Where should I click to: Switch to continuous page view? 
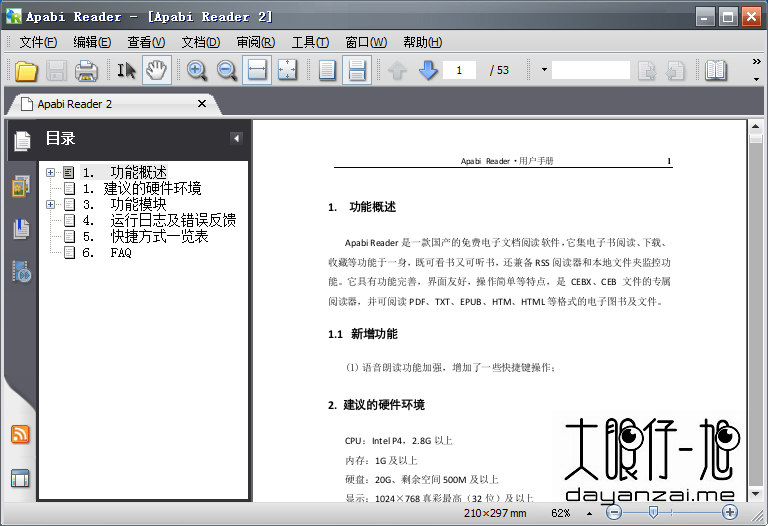357,71
